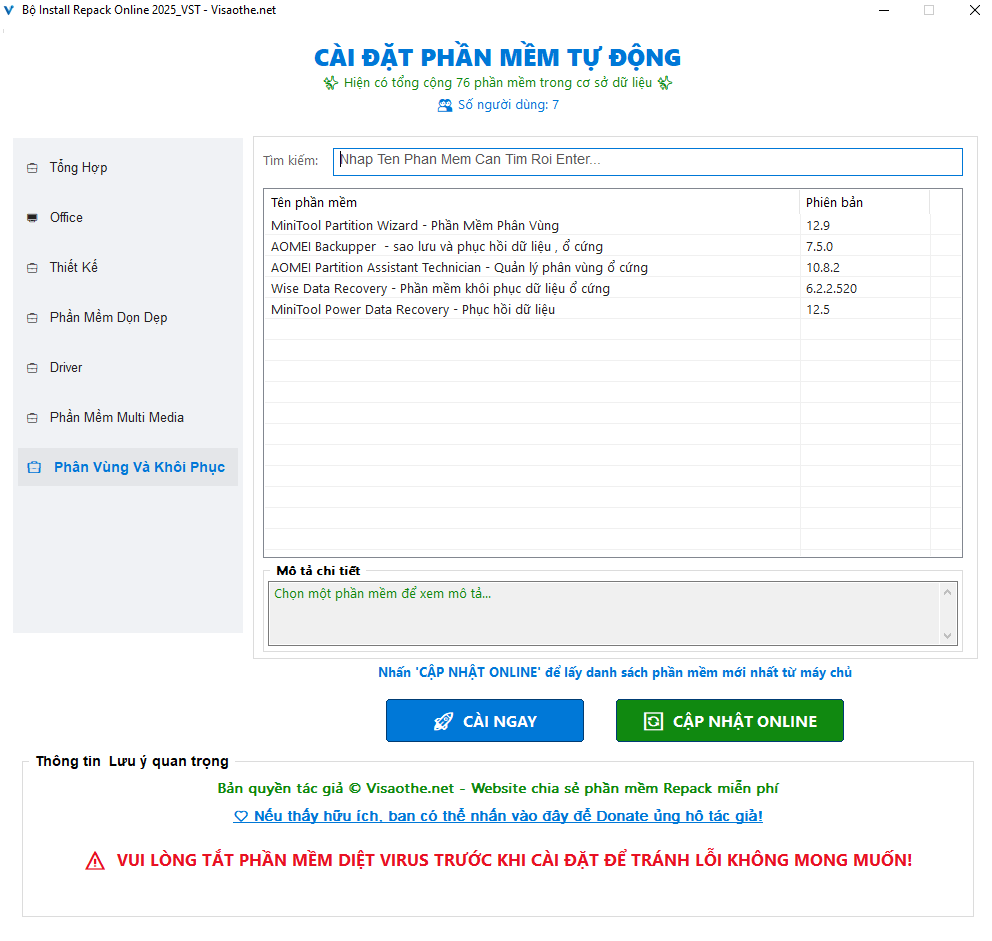Click the Bản quyền tác giả Visaothe.net text
Screen dimensions: 992x941
[x=498, y=788]
